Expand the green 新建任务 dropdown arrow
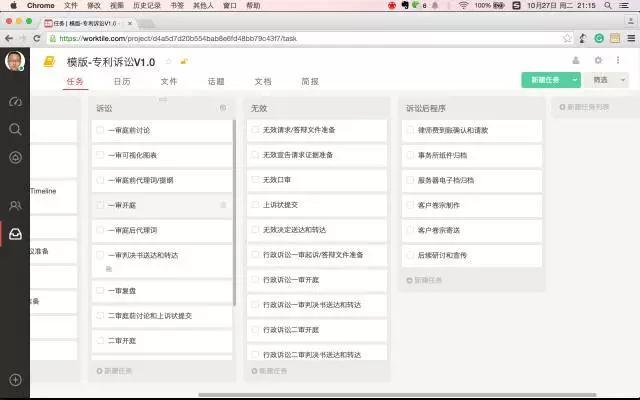 pos(575,80)
